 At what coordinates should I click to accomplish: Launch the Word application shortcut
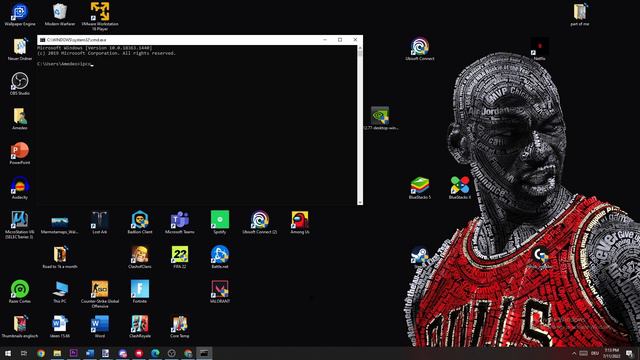[x=100, y=327]
